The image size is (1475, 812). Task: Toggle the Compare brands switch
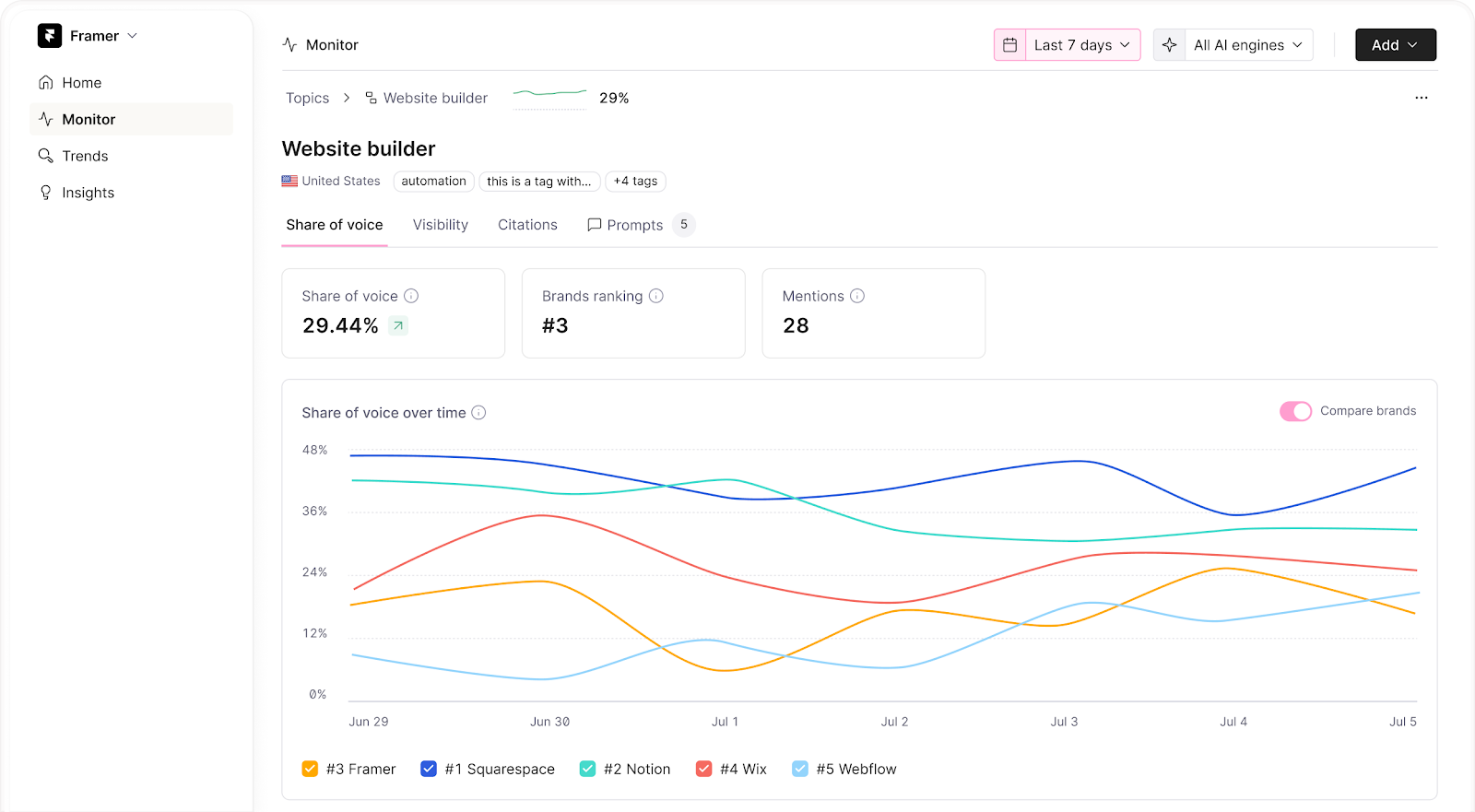tap(1295, 411)
